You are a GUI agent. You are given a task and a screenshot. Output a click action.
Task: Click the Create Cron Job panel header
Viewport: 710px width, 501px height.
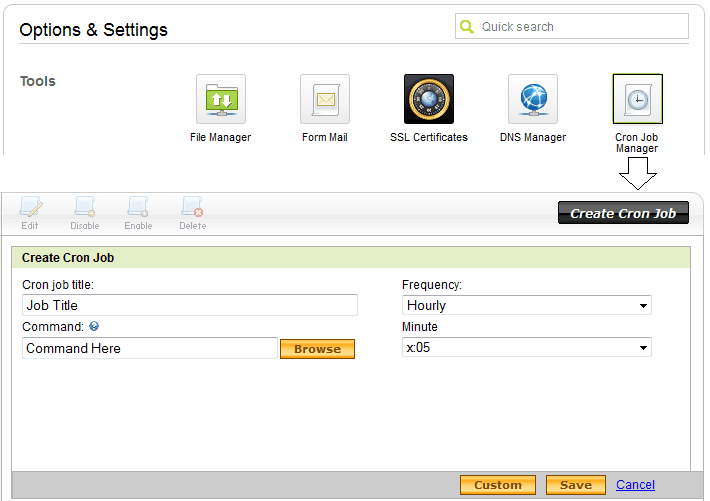[351, 258]
